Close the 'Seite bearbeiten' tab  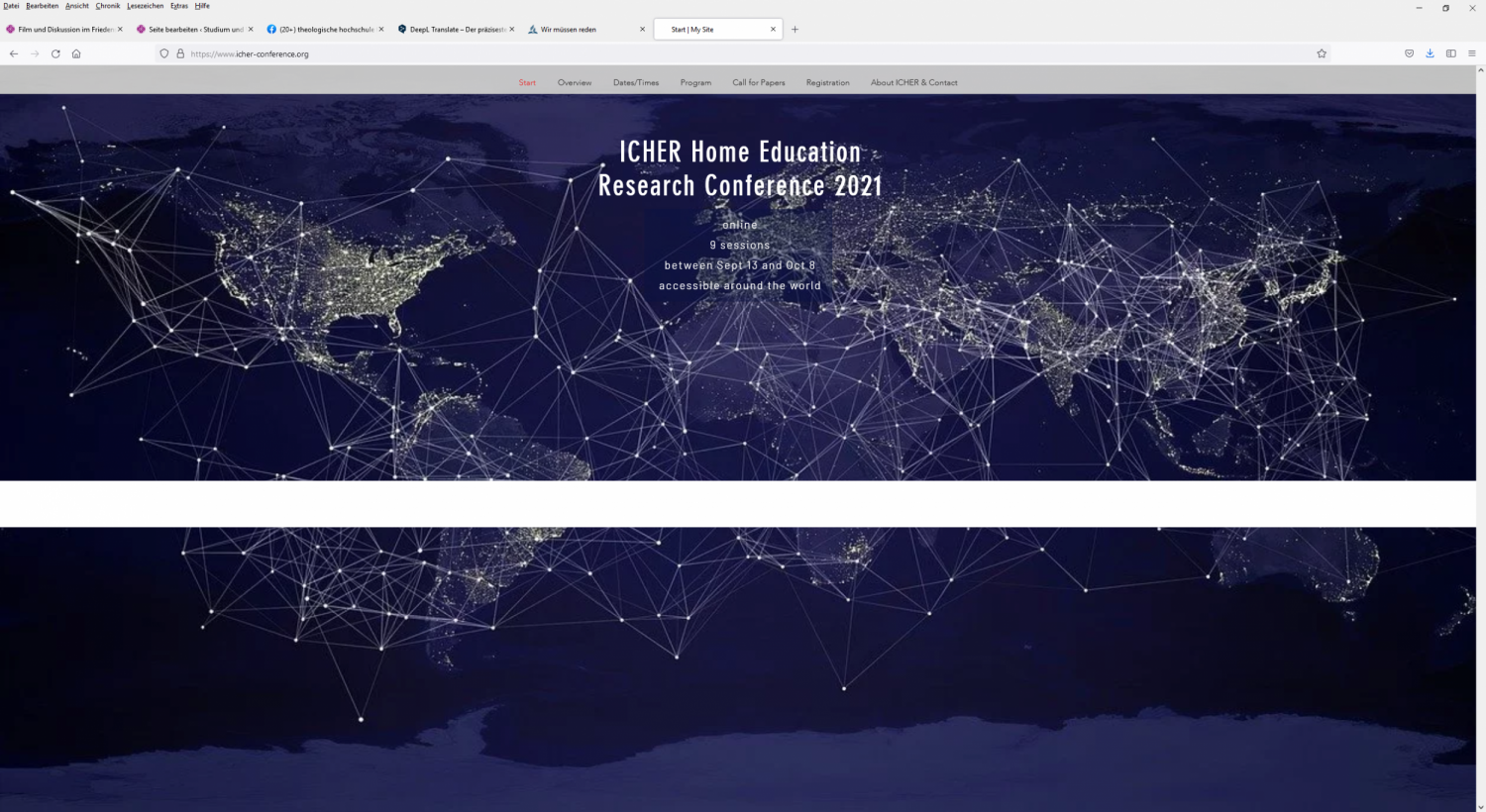[251, 29]
